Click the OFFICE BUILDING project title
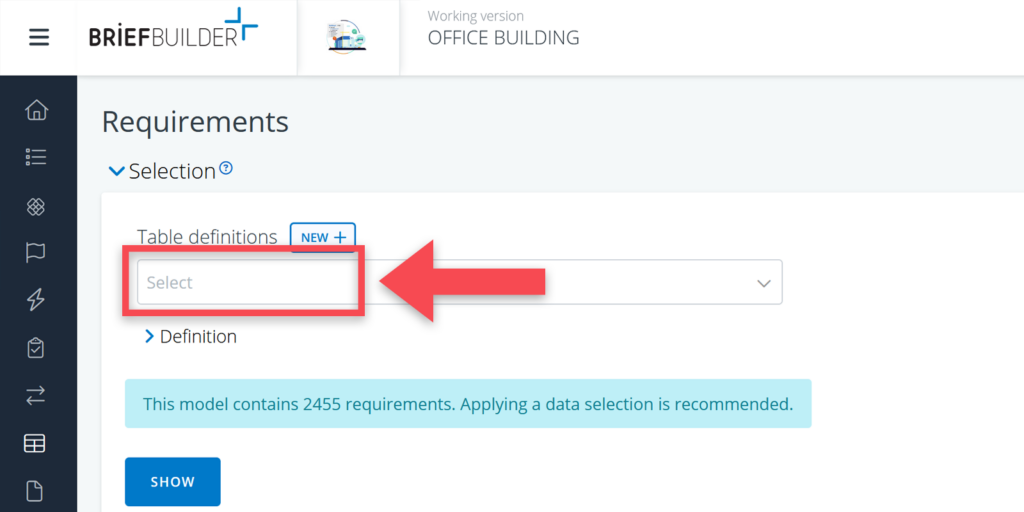1024x512 pixels. click(503, 38)
